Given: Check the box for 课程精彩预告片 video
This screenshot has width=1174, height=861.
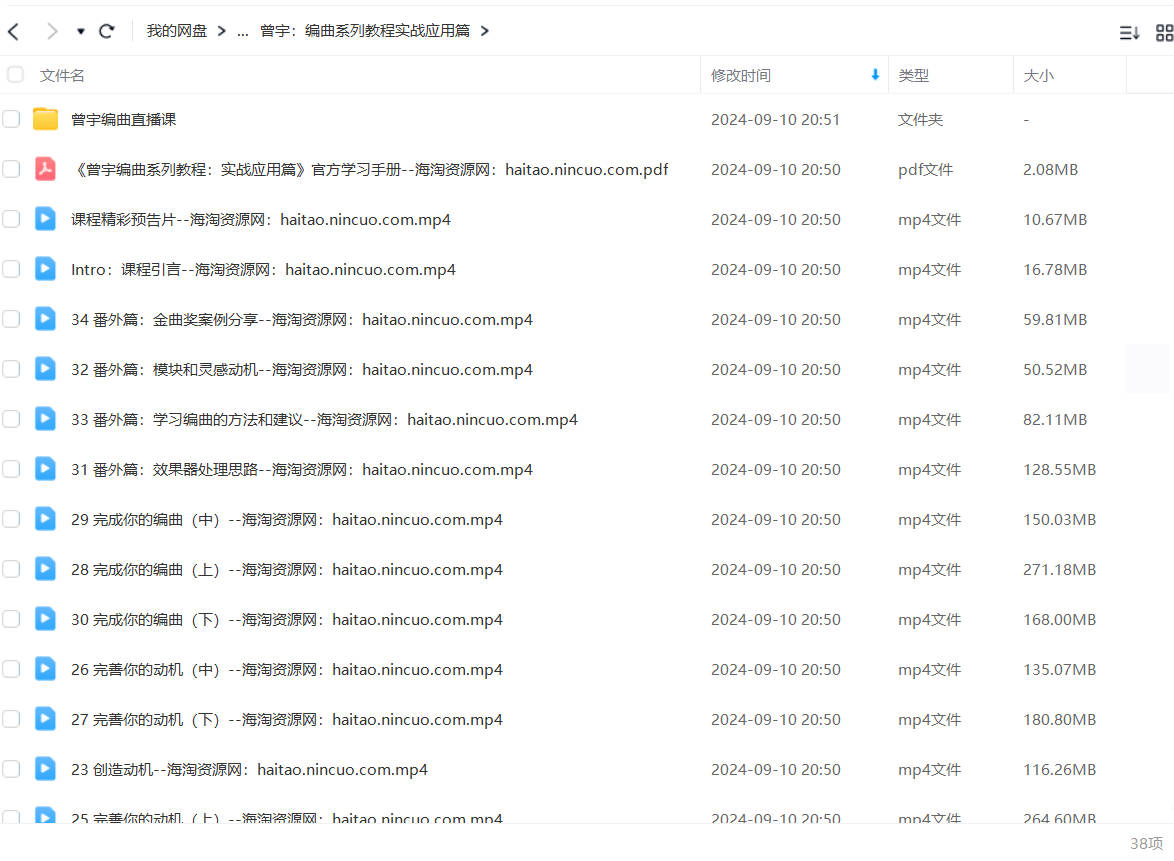Looking at the screenshot, I should pyautogui.click(x=10, y=219).
